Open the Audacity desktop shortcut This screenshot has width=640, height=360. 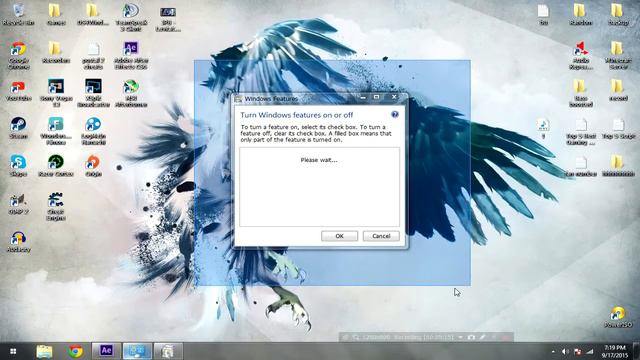click(18, 242)
